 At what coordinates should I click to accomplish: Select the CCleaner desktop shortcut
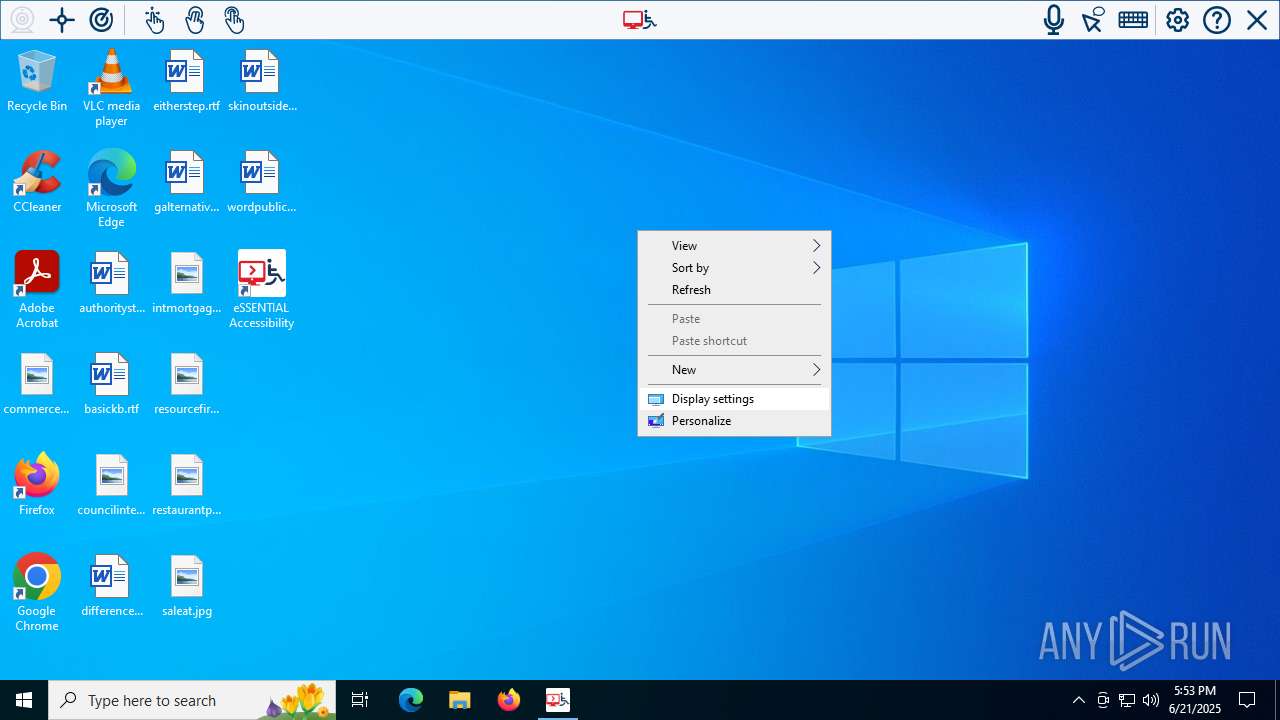click(37, 182)
